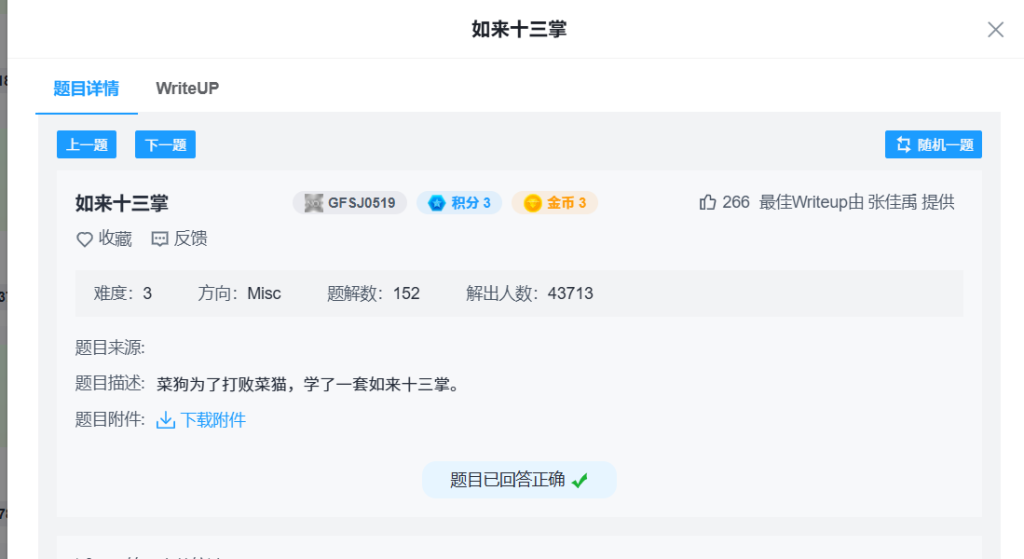Click the thumbs-up like icon

point(708,202)
